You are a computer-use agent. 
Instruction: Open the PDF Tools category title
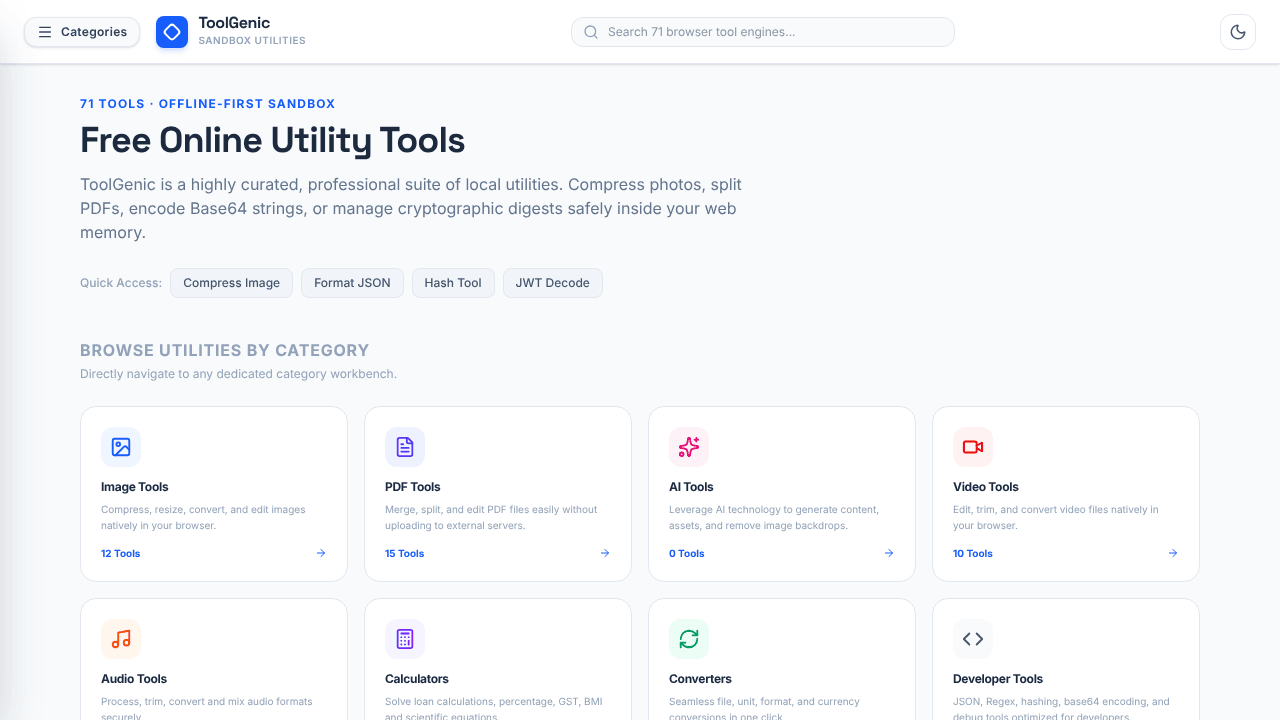(x=413, y=487)
